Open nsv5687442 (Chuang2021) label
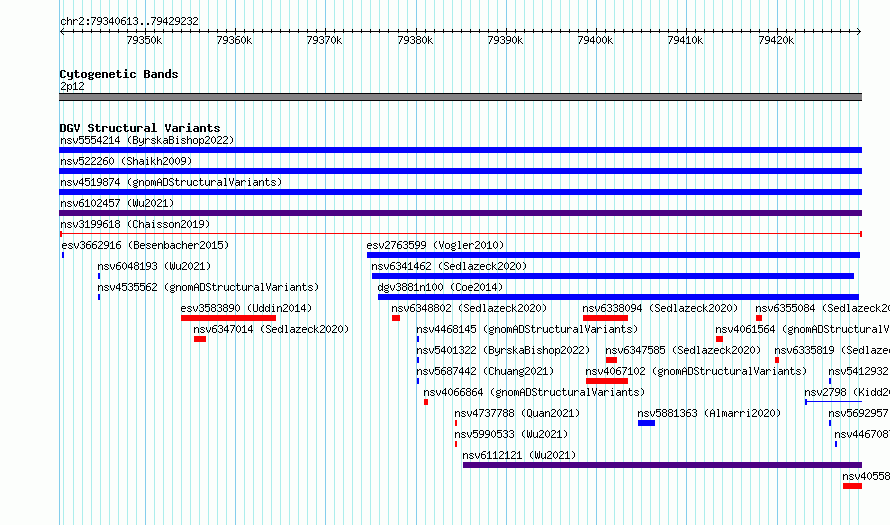890x525 pixels. pos(485,371)
